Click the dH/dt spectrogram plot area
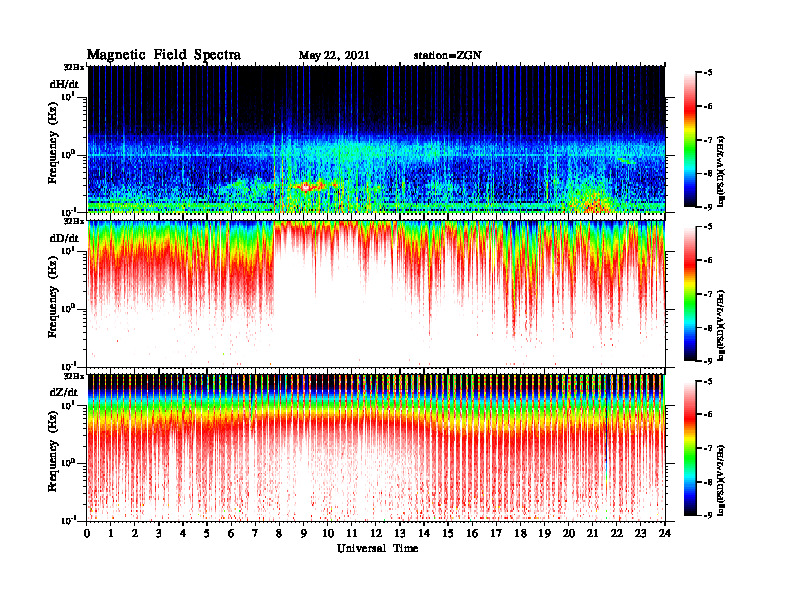Screen dimensions: 792x612 tap(376, 139)
